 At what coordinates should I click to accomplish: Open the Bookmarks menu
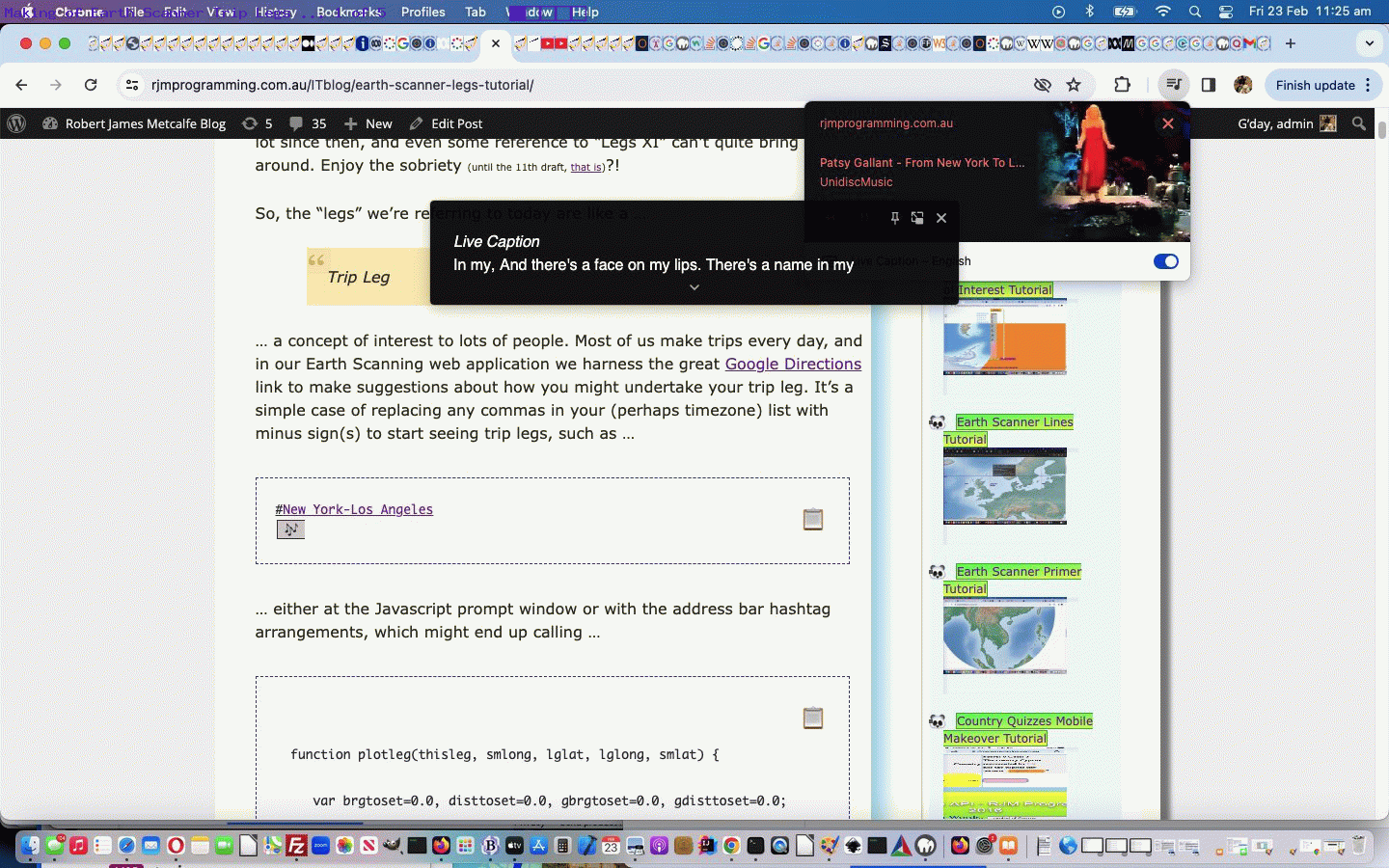click(x=348, y=12)
